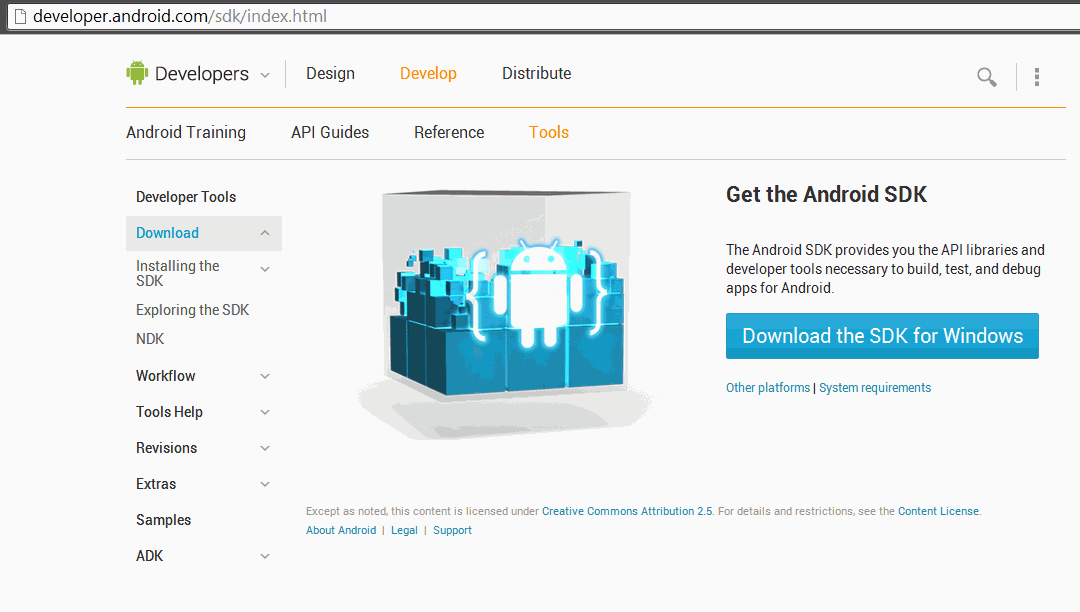View the System requirements link
Viewport: 1080px width, 612px height.
coord(875,388)
